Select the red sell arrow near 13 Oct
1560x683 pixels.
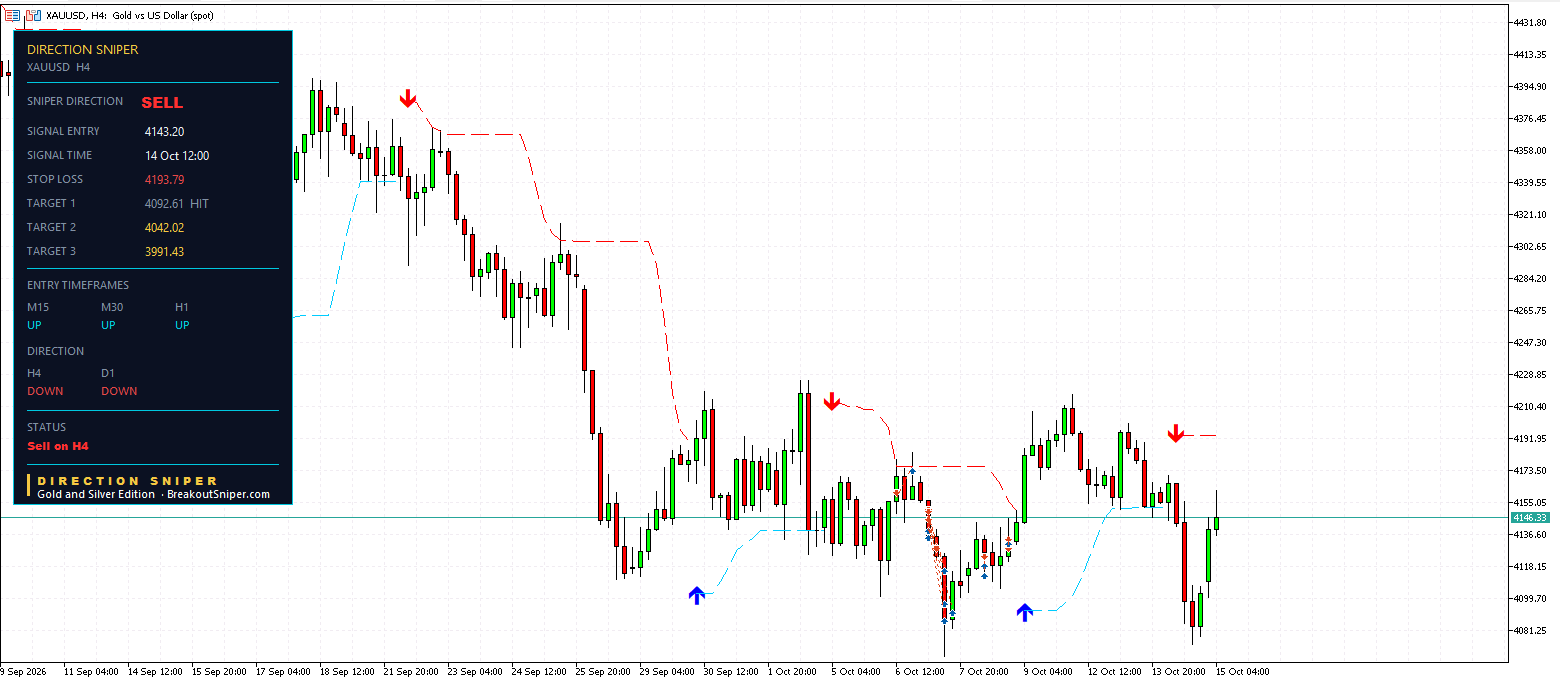[1176, 433]
